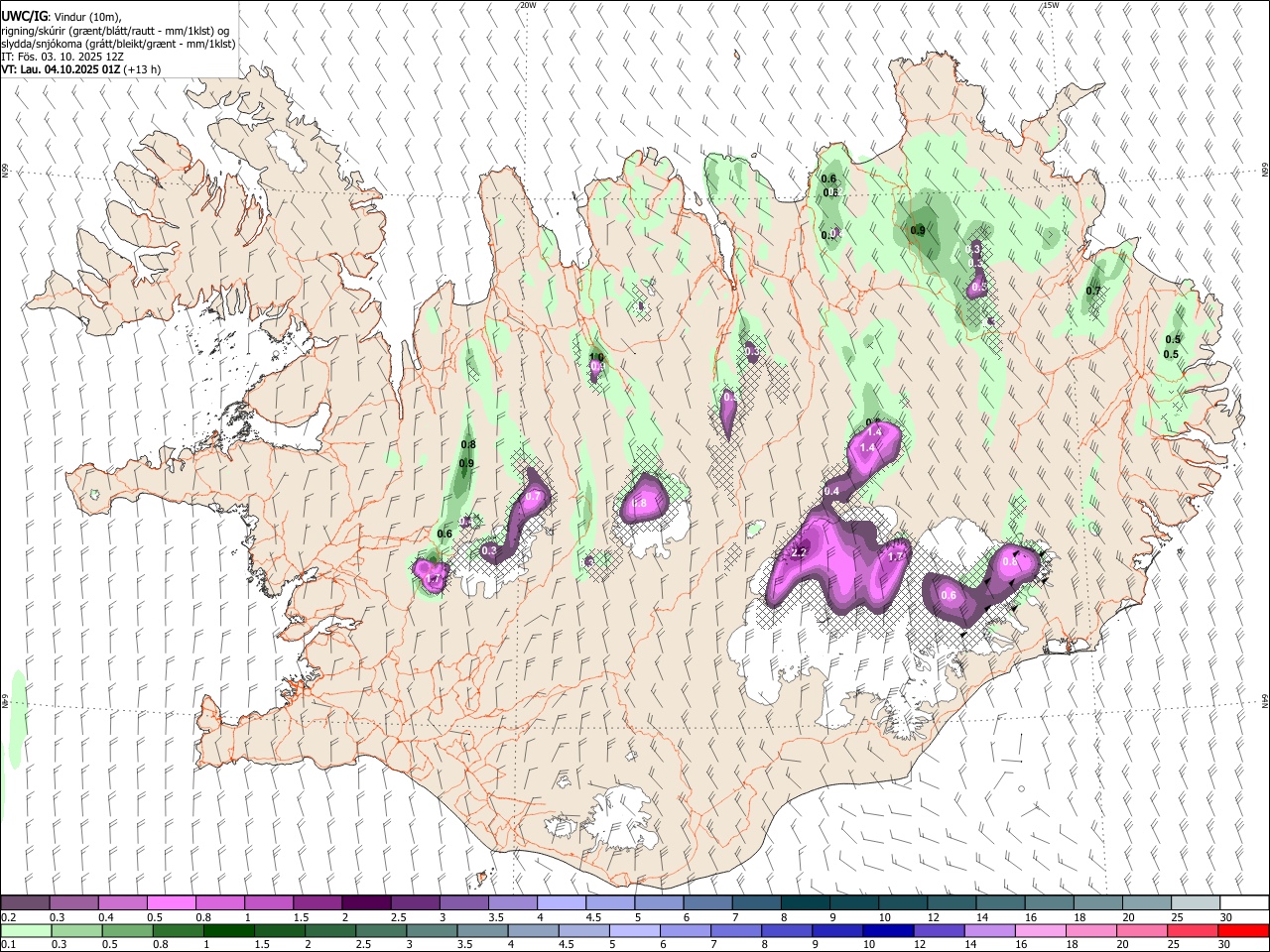Click the 'VT: Lau. 04.10.2025 01Z (+13 h)' line
1270x952 pixels.
[81, 69]
